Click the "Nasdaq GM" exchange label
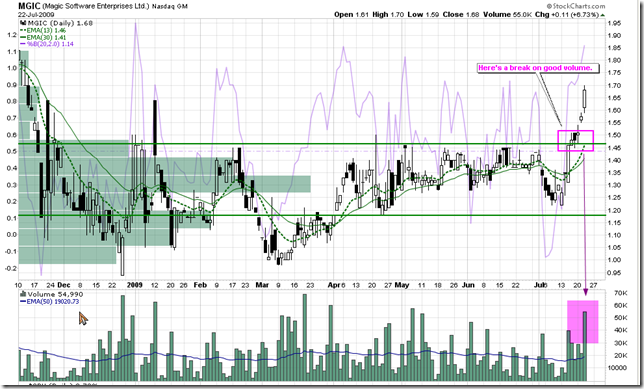Viewport: 644px width, 389px height. (169, 7)
